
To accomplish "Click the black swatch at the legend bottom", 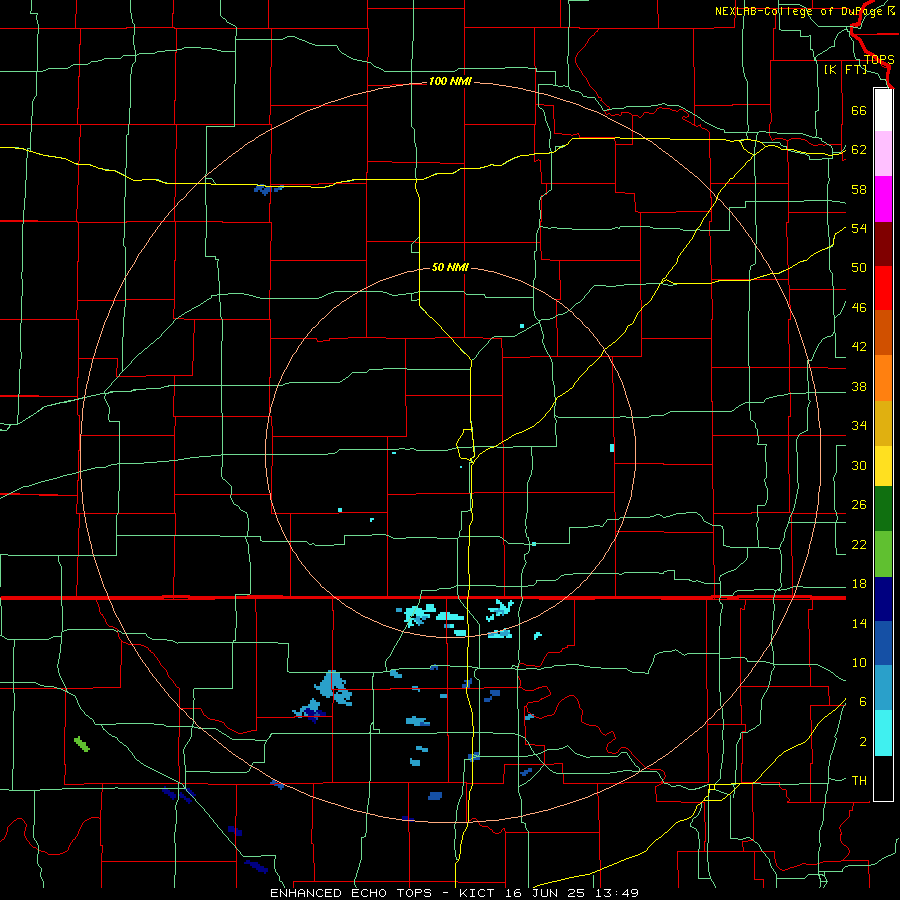I will (x=883, y=778).
